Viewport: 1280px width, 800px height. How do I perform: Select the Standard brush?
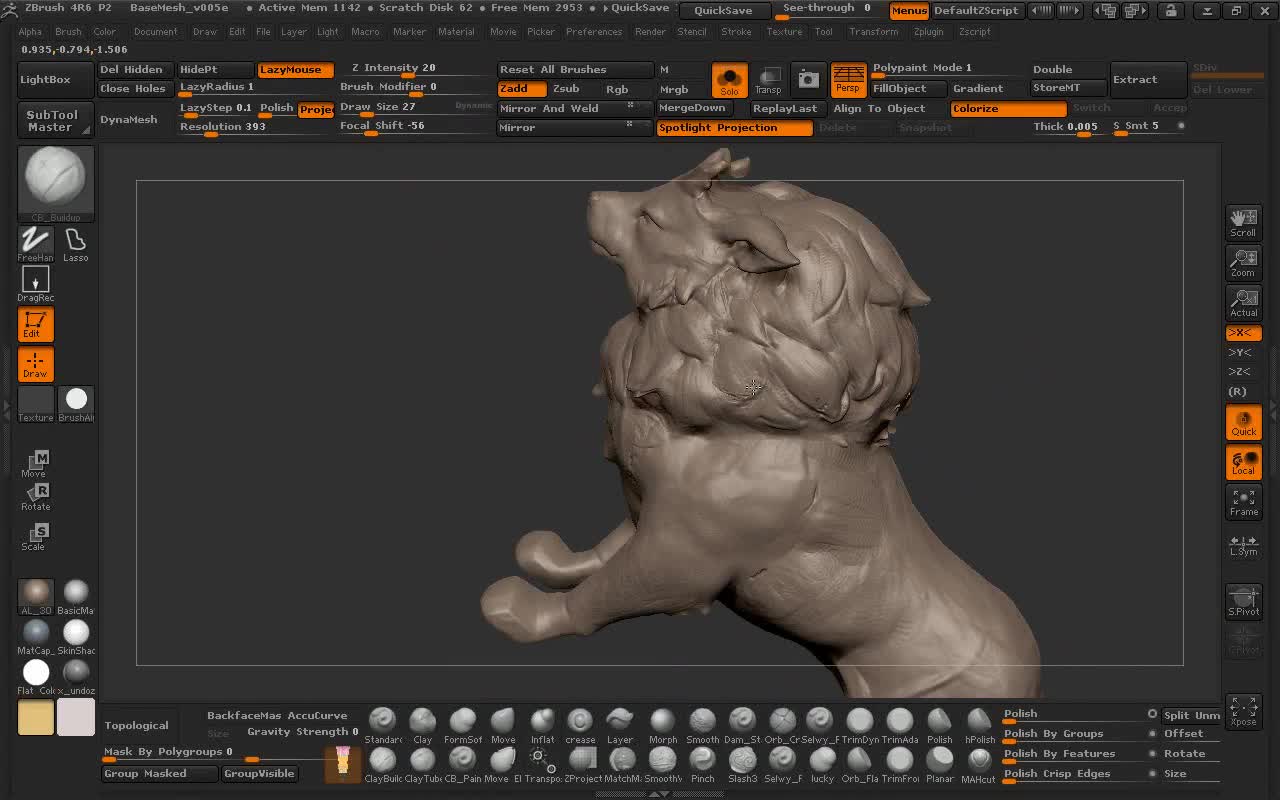pyautogui.click(x=383, y=726)
